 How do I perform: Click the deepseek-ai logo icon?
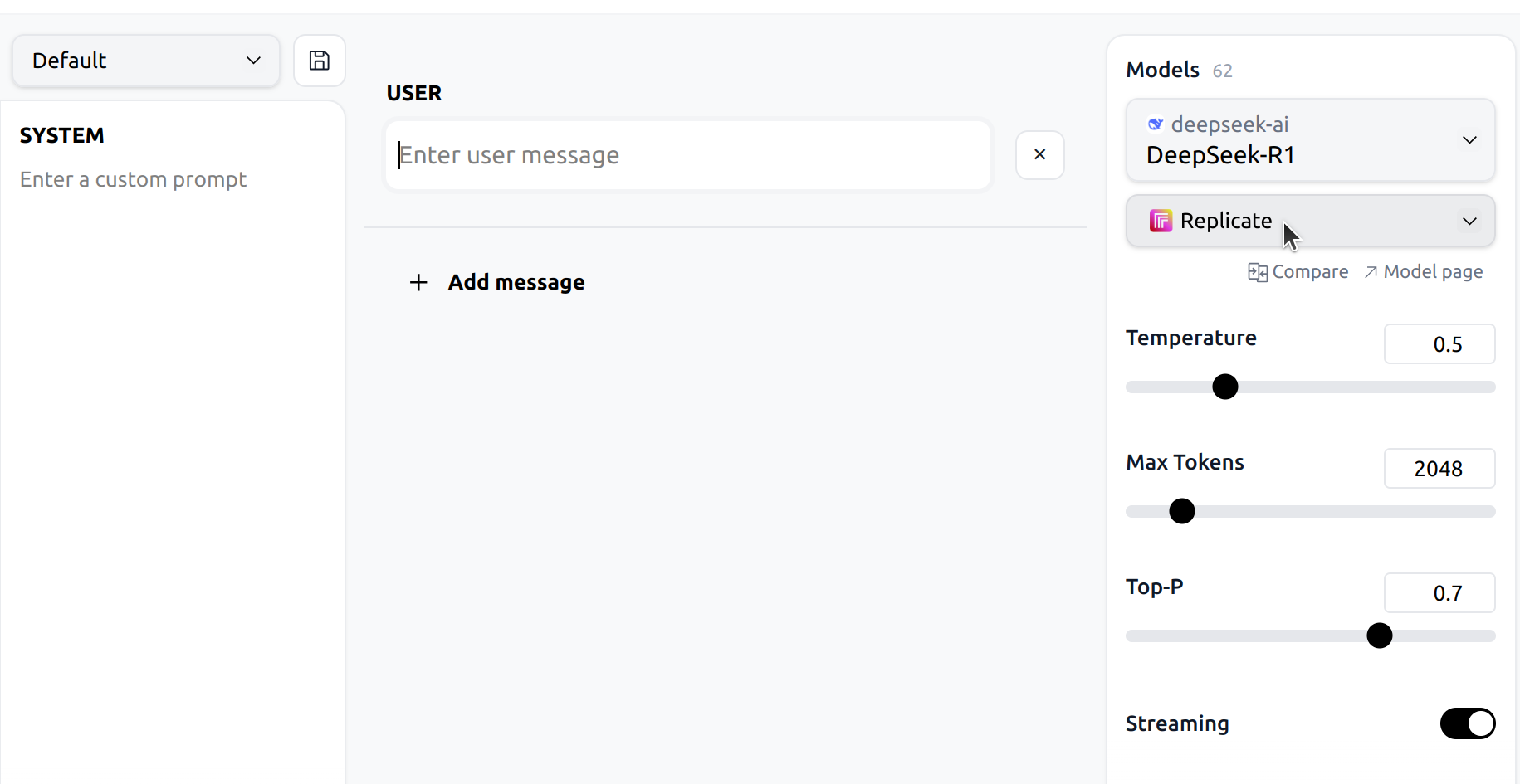tap(1155, 124)
